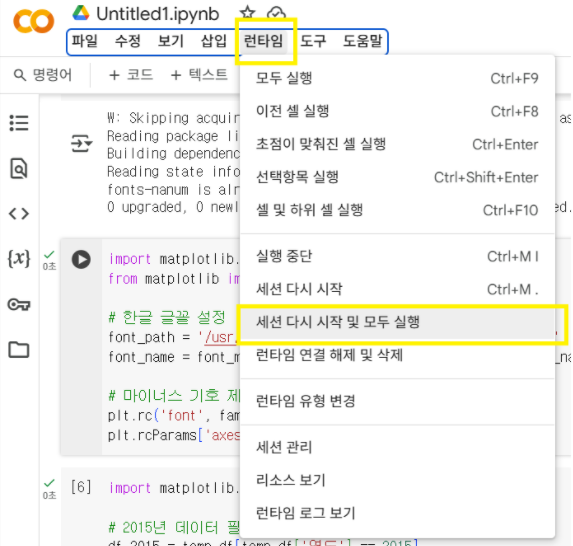Add a text cell with + 텍스트

coord(199,75)
